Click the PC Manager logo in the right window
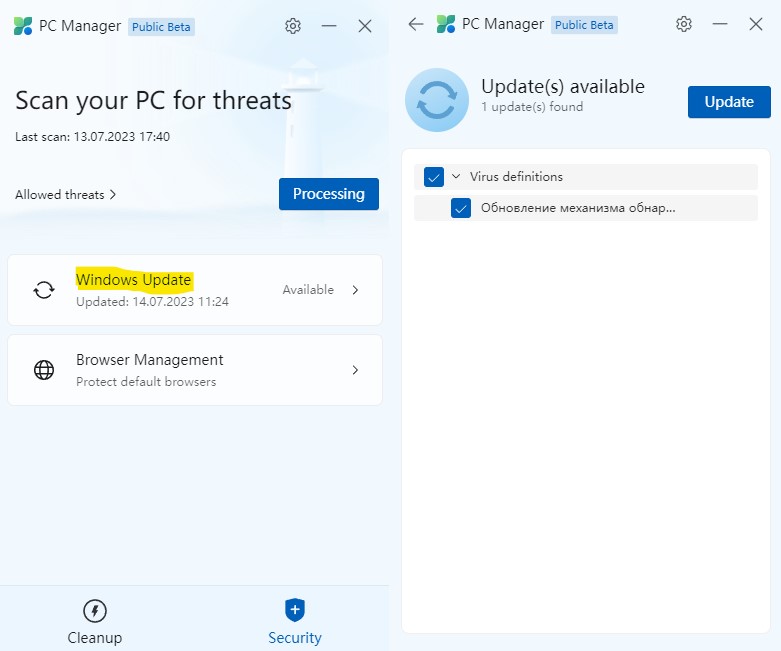 (x=445, y=24)
